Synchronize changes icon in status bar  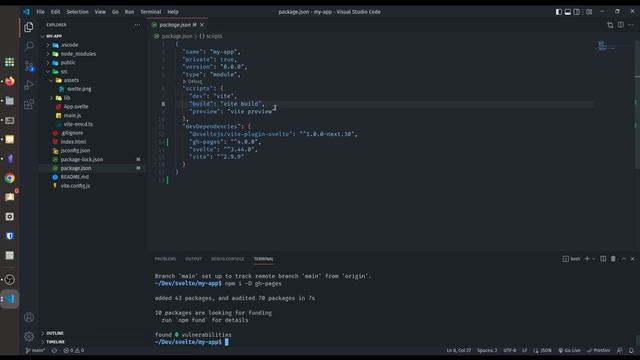[x=54, y=350]
